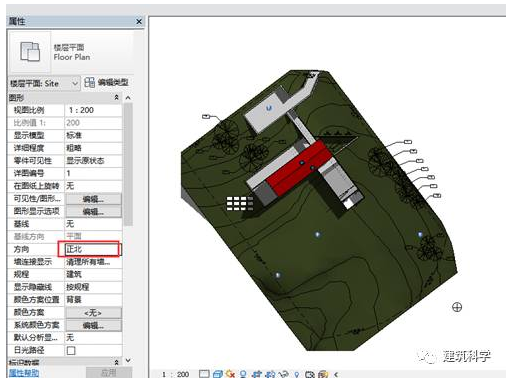
Task: Click the 墙连接显示 value field
Action: pos(93,262)
